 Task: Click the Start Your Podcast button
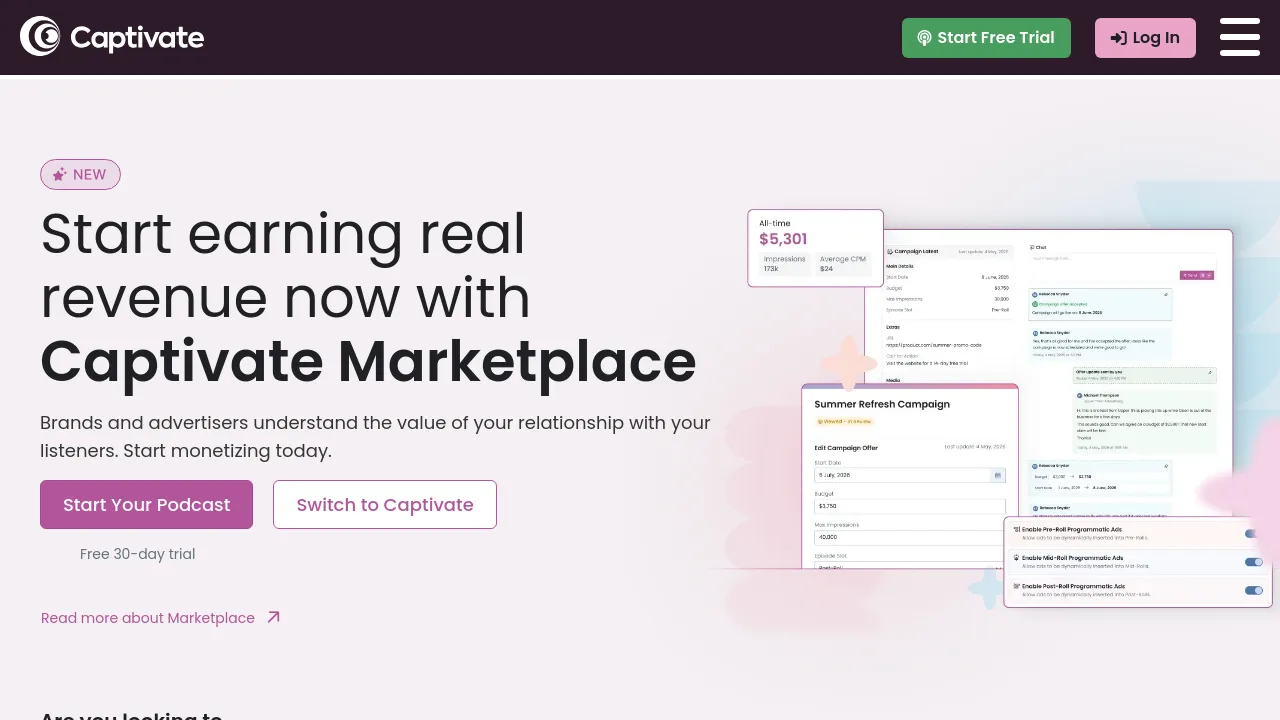click(x=146, y=505)
